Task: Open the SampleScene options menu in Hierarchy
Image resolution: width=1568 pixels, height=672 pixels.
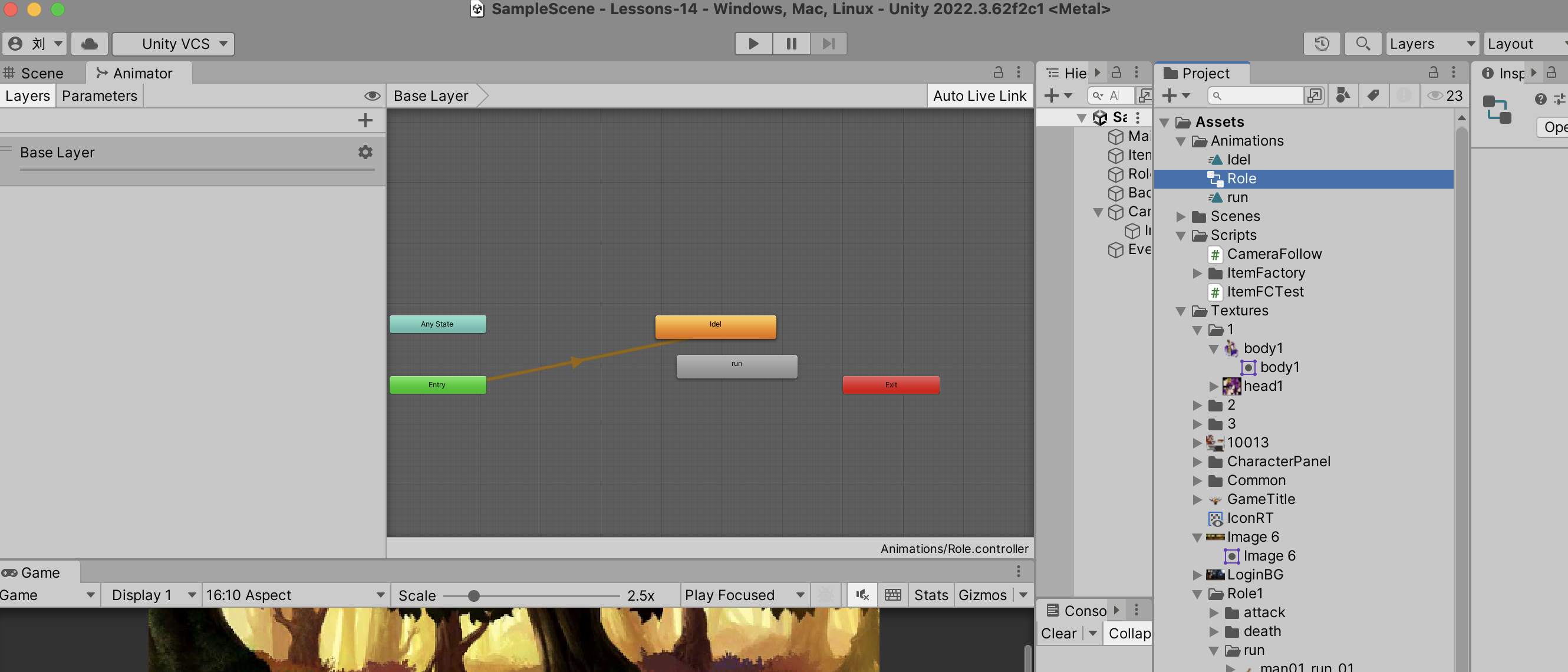Action: tap(1137, 117)
